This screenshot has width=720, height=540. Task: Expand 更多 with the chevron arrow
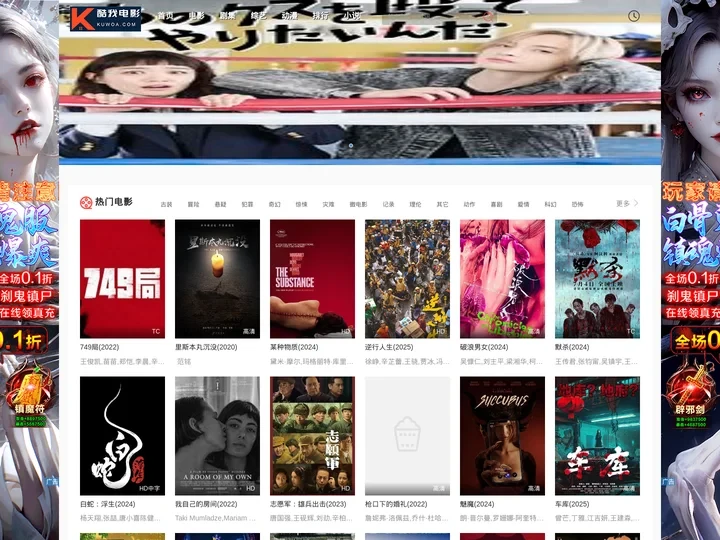[x=627, y=203]
